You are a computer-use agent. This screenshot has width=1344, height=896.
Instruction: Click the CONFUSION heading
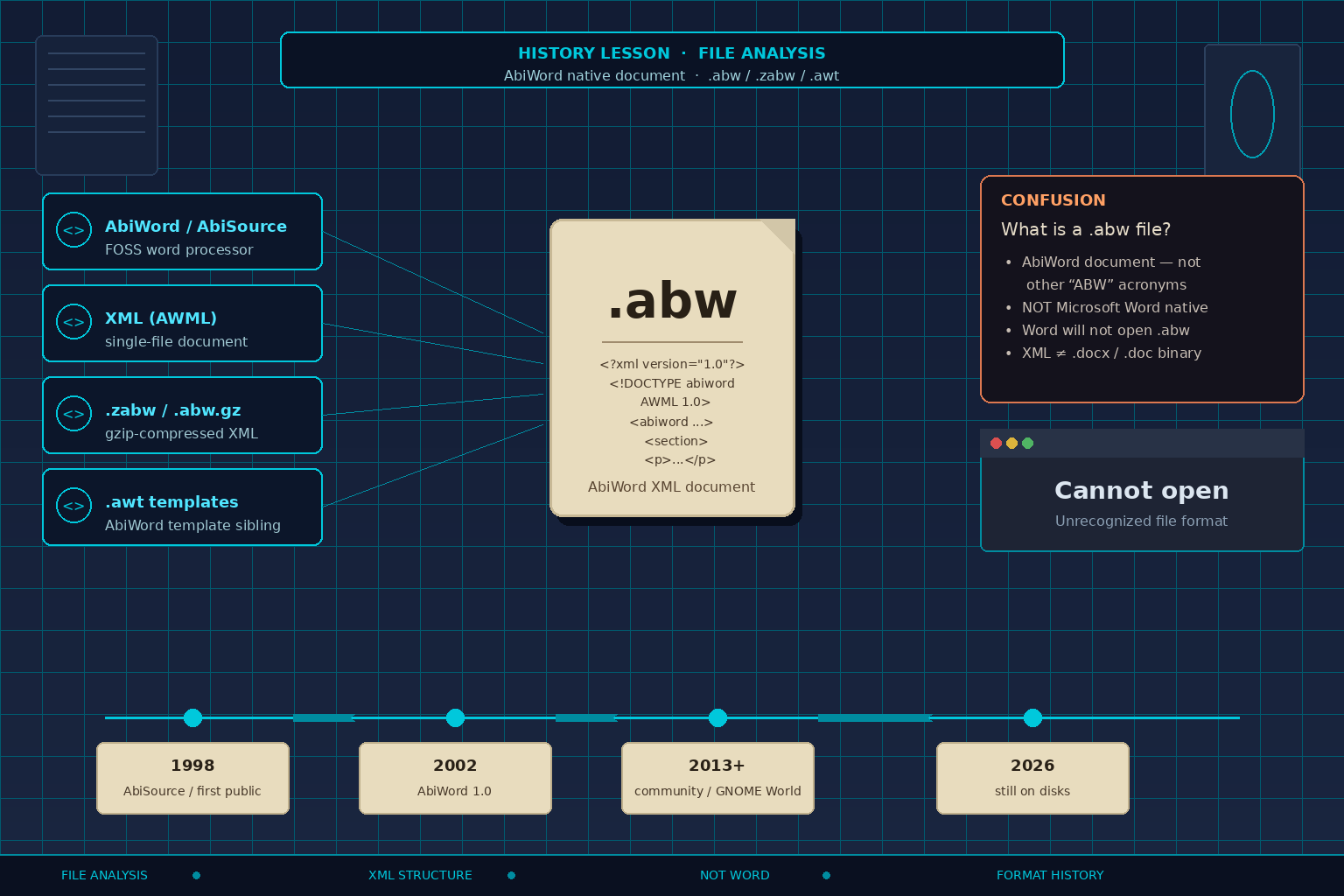click(x=1053, y=200)
